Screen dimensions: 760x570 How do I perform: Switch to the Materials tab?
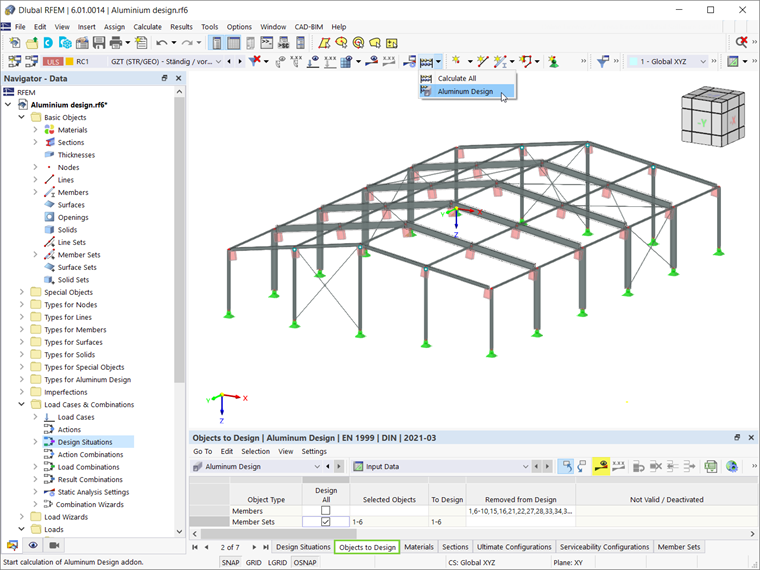419,547
